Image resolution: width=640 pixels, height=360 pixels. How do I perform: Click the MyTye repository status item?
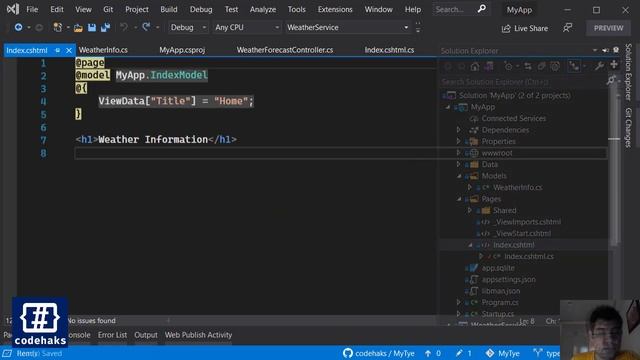coord(502,353)
